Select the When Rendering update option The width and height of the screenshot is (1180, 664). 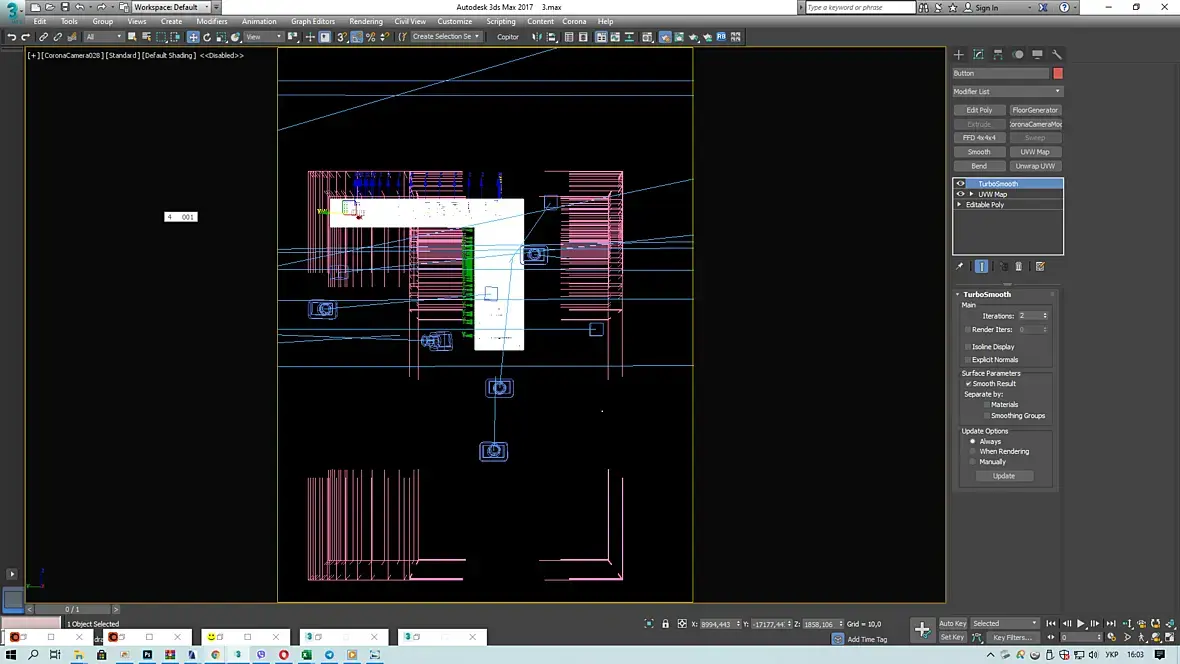[x=973, y=452]
